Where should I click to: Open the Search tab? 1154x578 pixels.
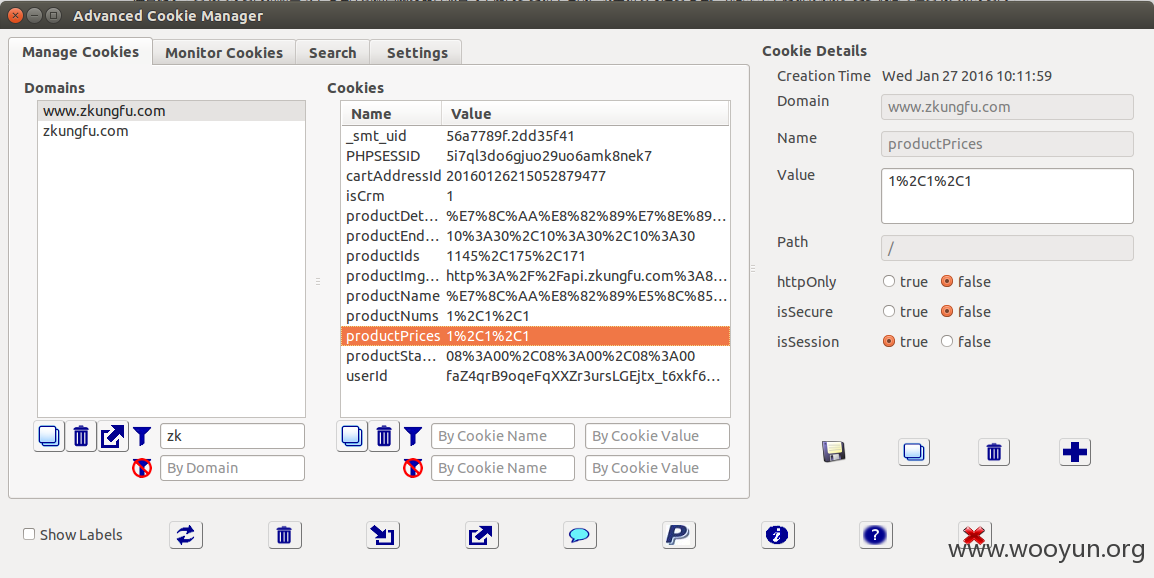(x=332, y=52)
